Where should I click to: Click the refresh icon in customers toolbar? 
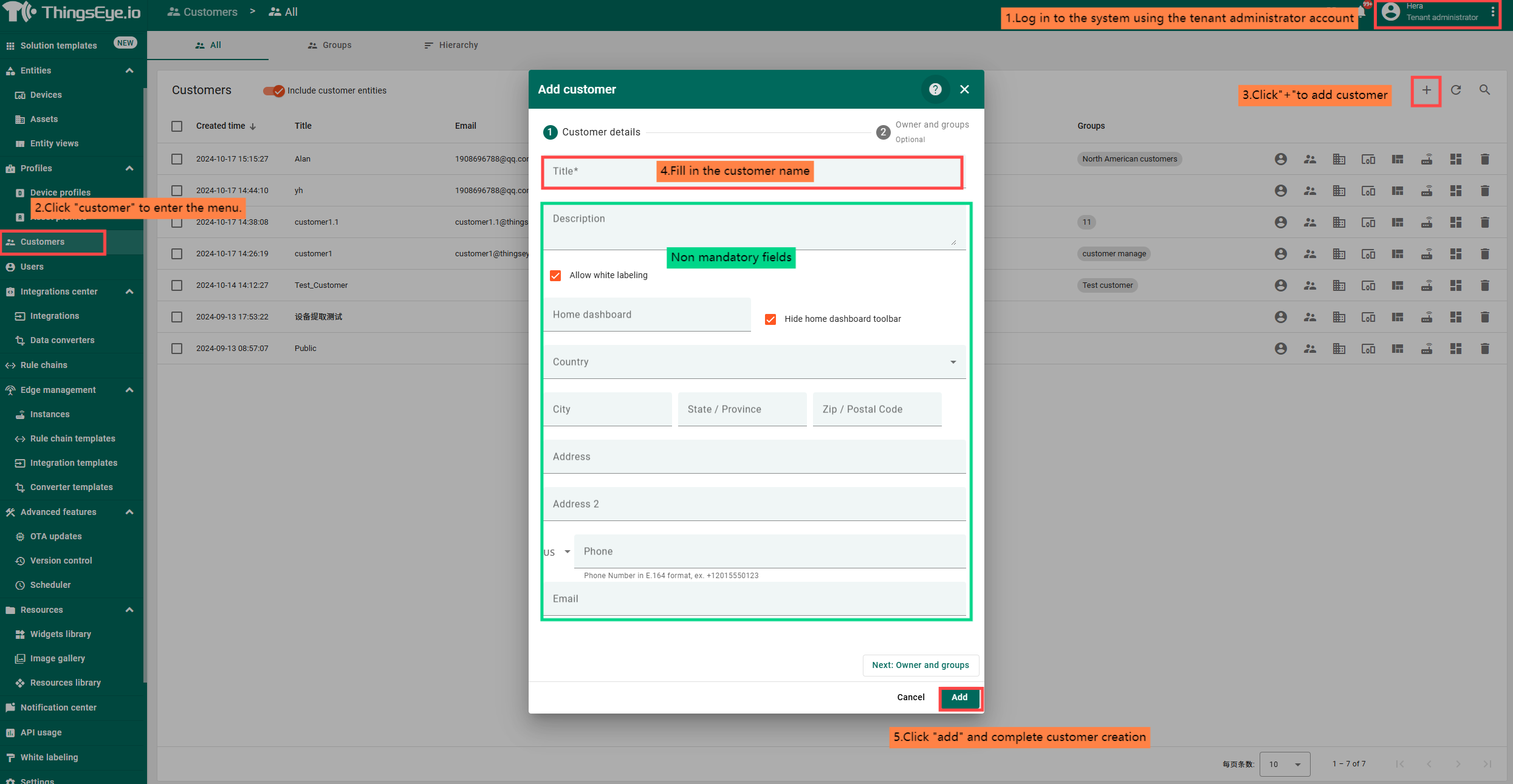(x=1456, y=90)
